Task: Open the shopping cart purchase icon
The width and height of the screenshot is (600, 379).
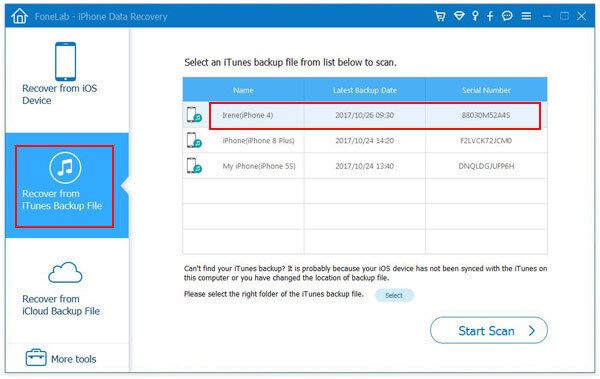Action: [x=440, y=16]
